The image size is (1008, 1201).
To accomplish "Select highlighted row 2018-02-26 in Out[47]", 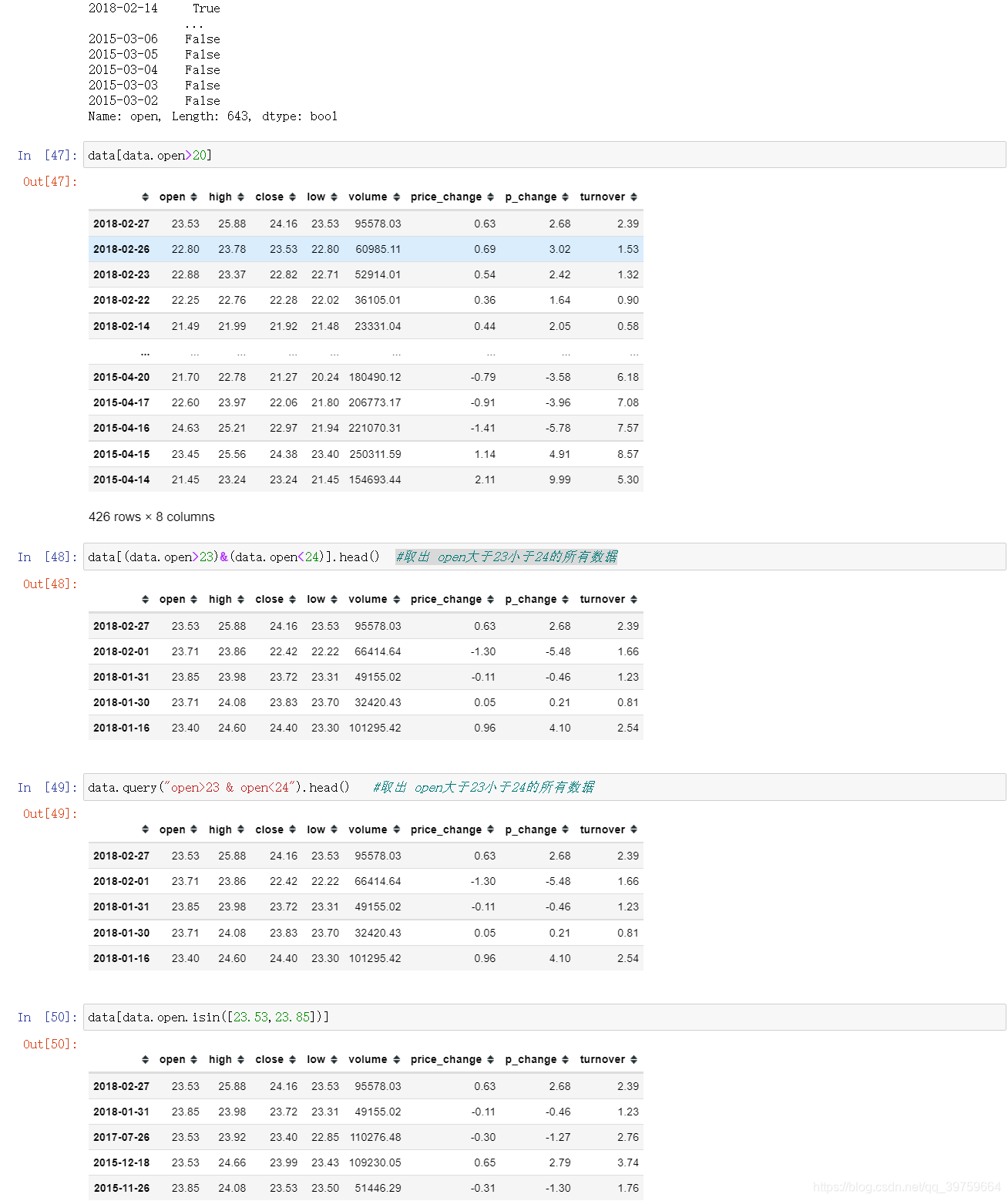I will pyautogui.click(x=365, y=249).
